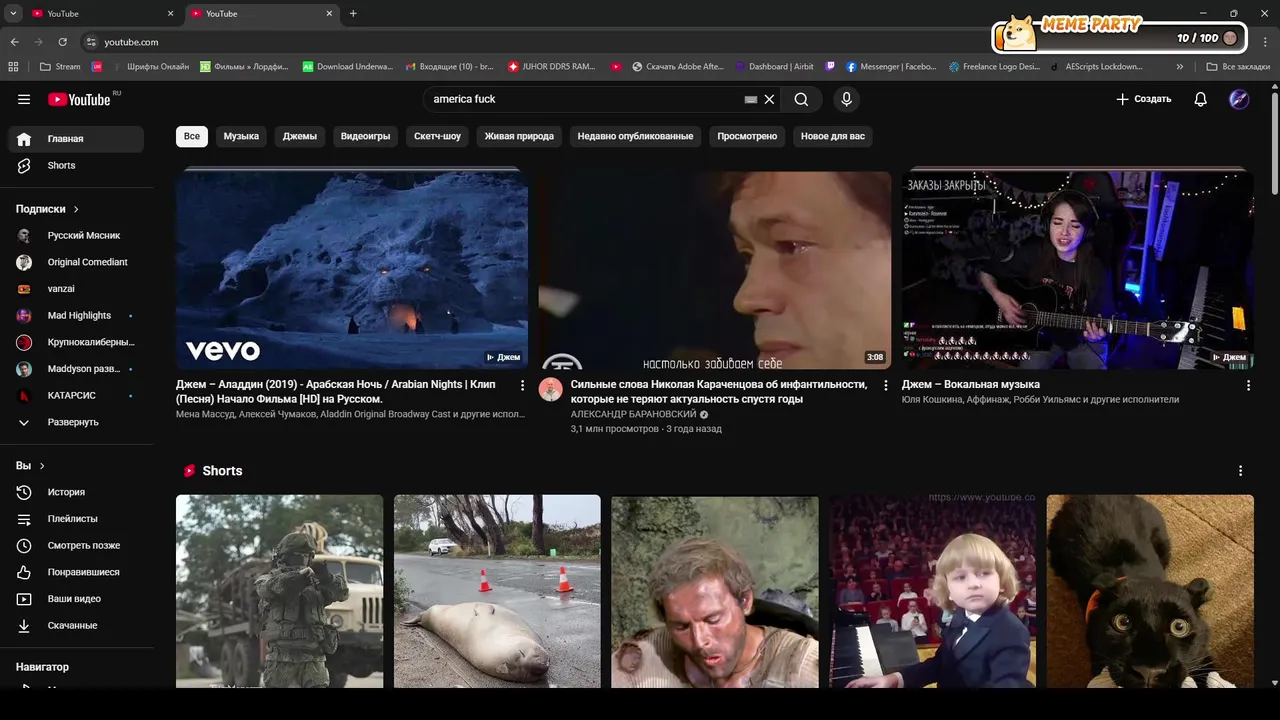Screen dimensions: 1280x720
Task: Select the Видеоигры filter chip
Action: click(x=365, y=136)
